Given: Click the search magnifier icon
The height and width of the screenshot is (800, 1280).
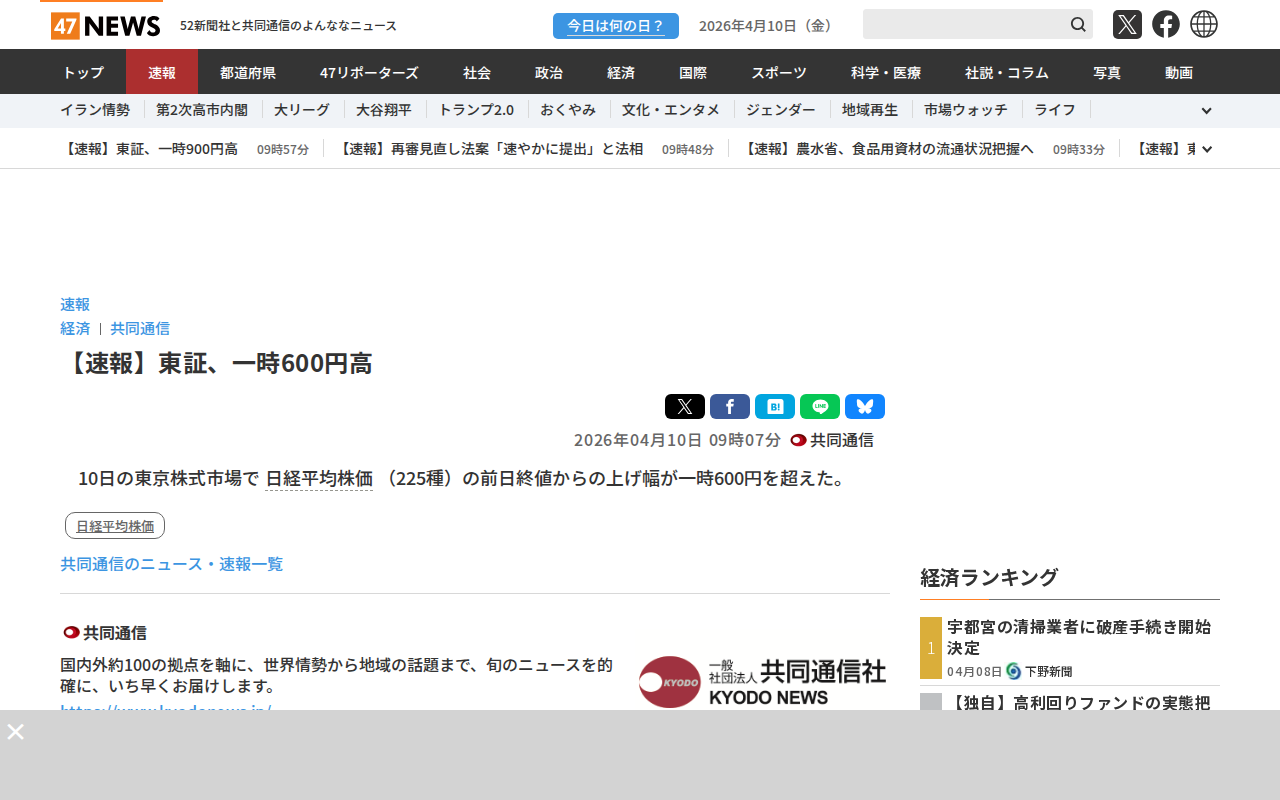Looking at the screenshot, I should (x=1078, y=25).
